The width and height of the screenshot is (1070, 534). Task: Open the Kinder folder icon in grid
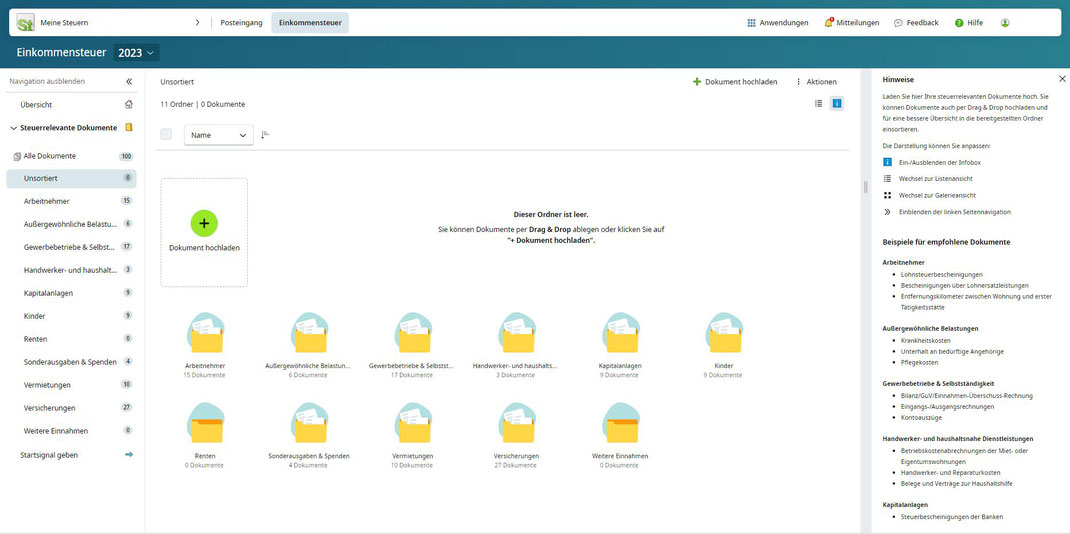tap(723, 333)
